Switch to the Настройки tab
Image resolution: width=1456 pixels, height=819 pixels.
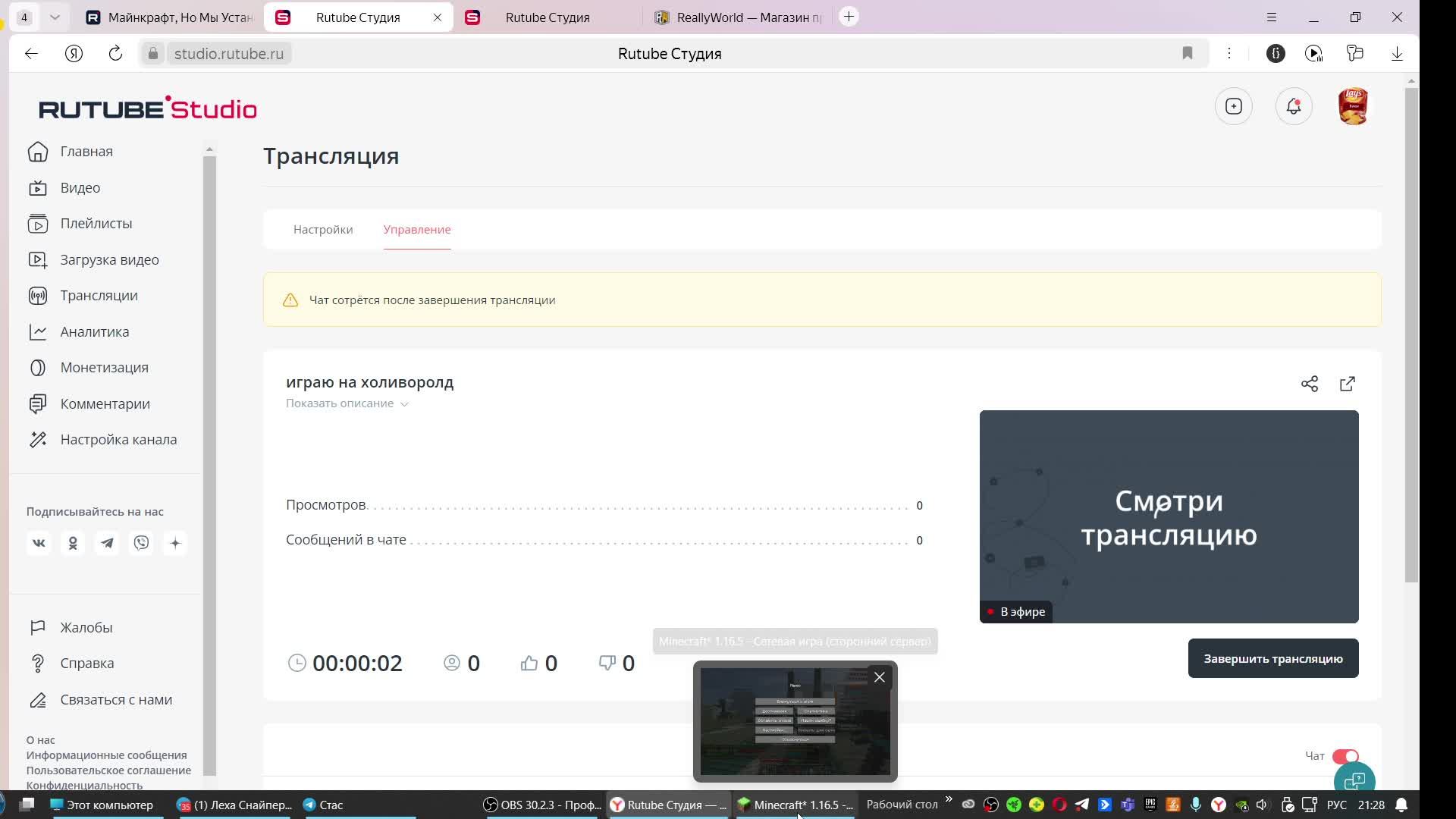pos(323,229)
